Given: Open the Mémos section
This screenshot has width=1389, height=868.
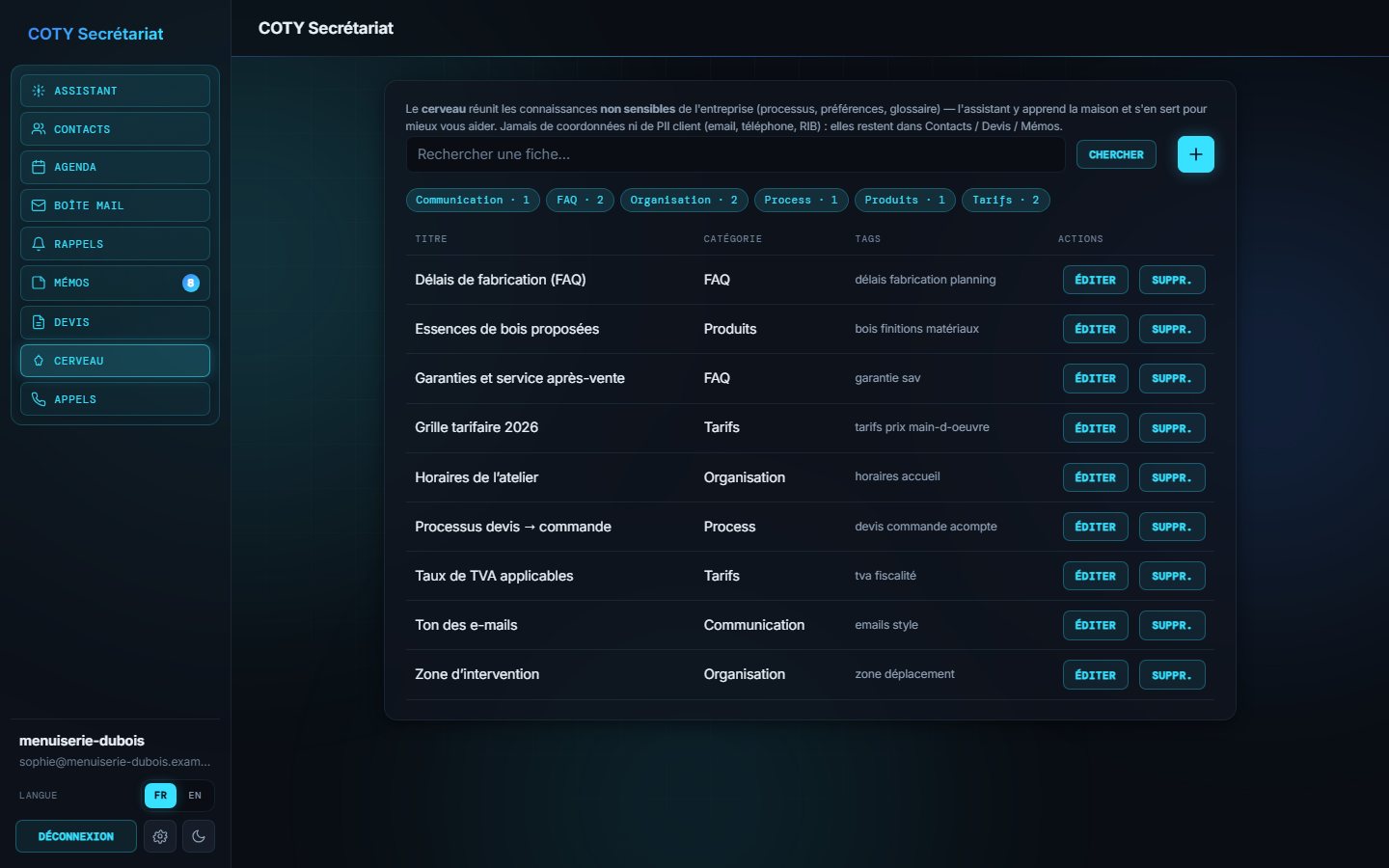Looking at the screenshot, I should 115,283.
